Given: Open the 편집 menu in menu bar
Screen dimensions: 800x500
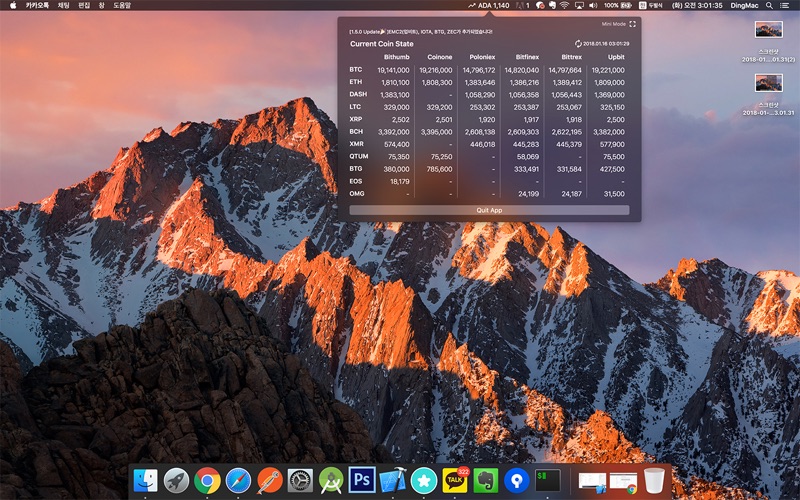Looking at the screenshot, I should click(83, 6).
